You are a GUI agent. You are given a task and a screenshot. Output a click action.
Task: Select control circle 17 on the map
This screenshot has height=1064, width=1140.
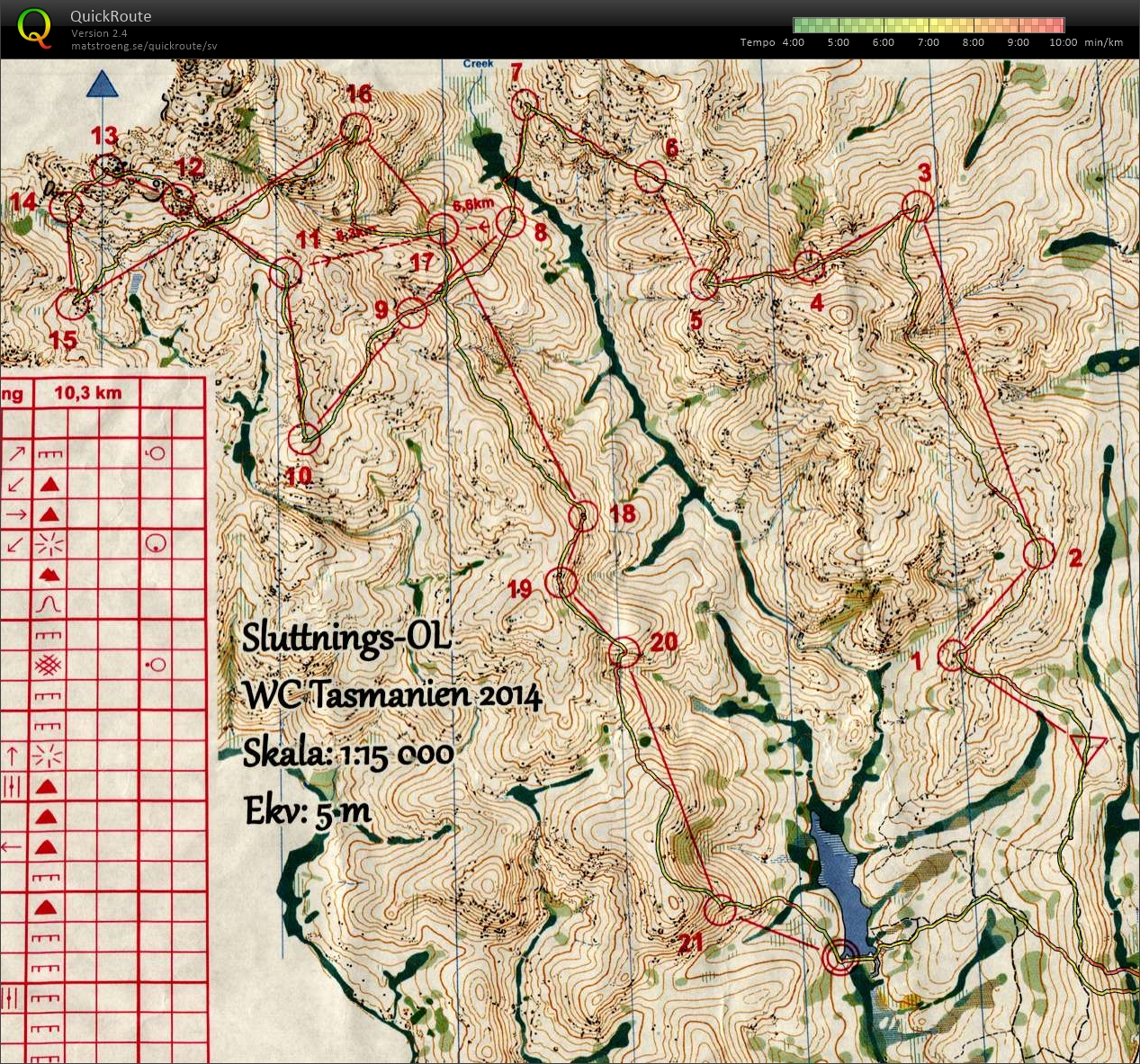pos(442,229)
